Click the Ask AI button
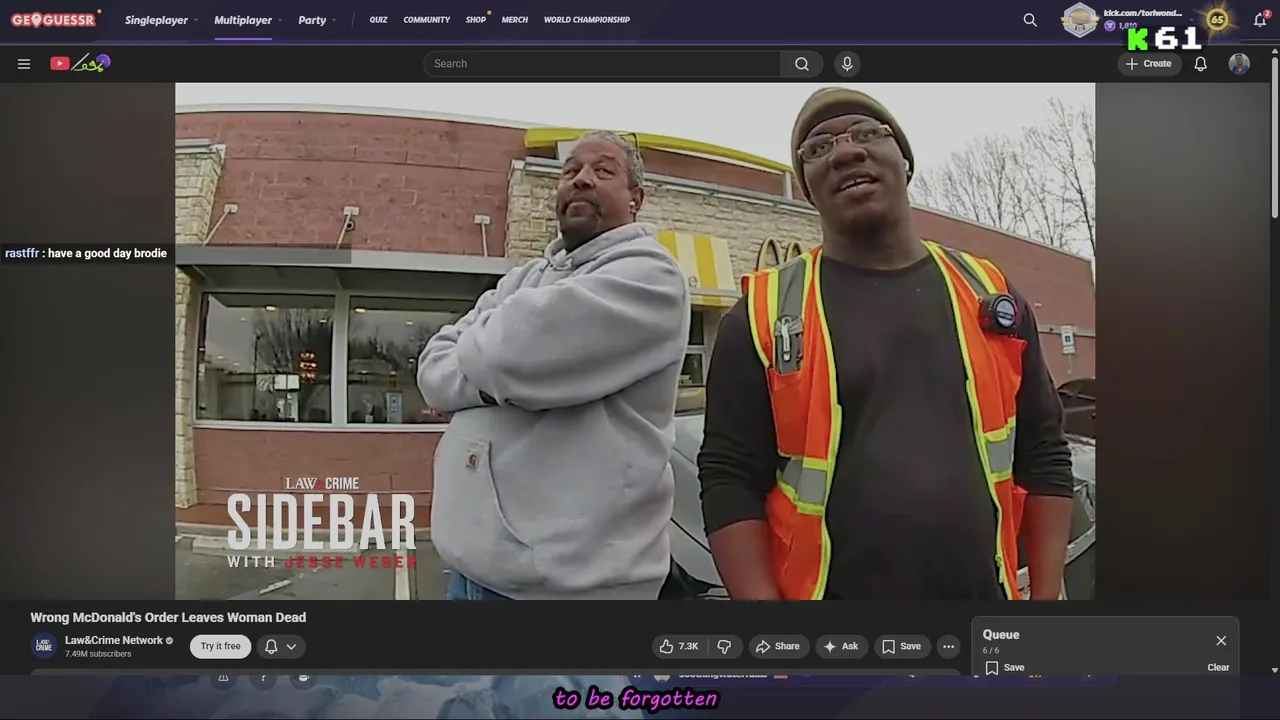Screen dimensions: 1280x720 [840, 647]
